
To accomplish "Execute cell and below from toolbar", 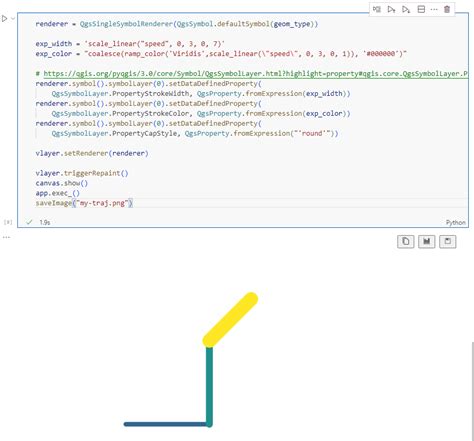I will (406, 9).
